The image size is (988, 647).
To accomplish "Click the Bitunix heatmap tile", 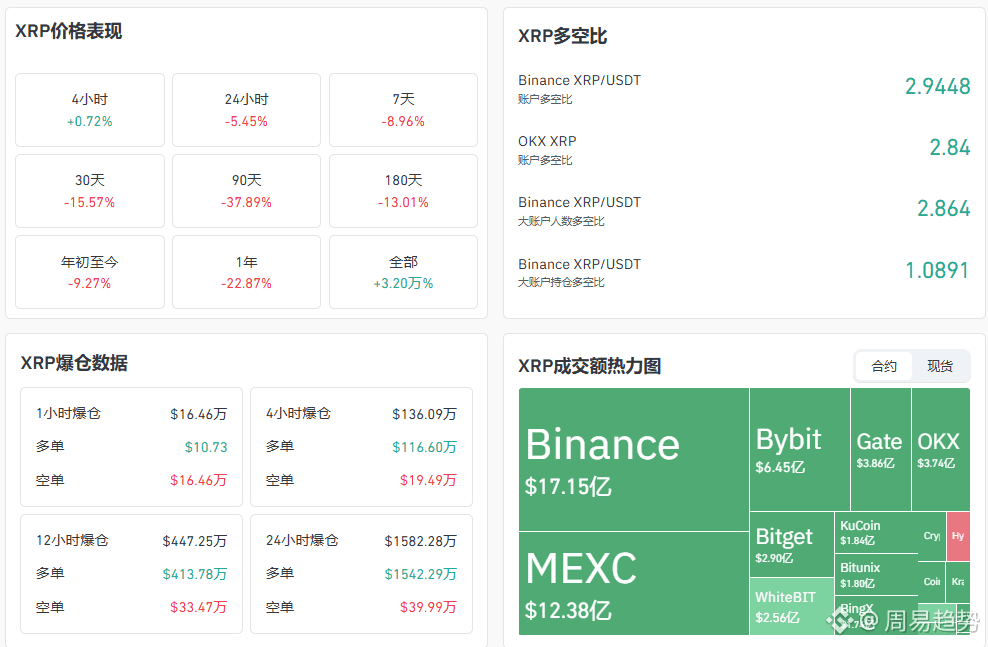I will coord(876,574).
